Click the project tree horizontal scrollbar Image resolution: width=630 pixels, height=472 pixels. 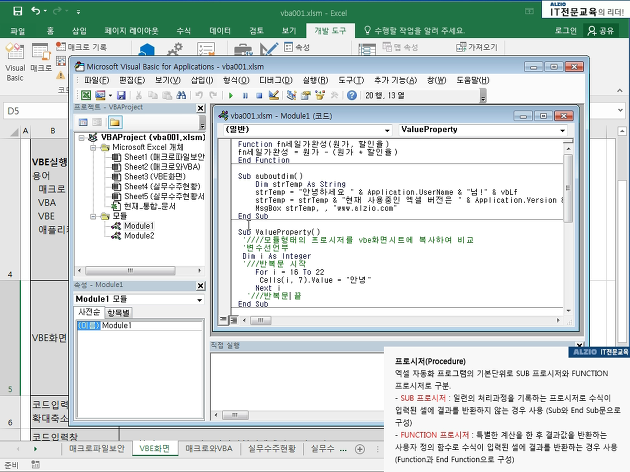point(130,271)
